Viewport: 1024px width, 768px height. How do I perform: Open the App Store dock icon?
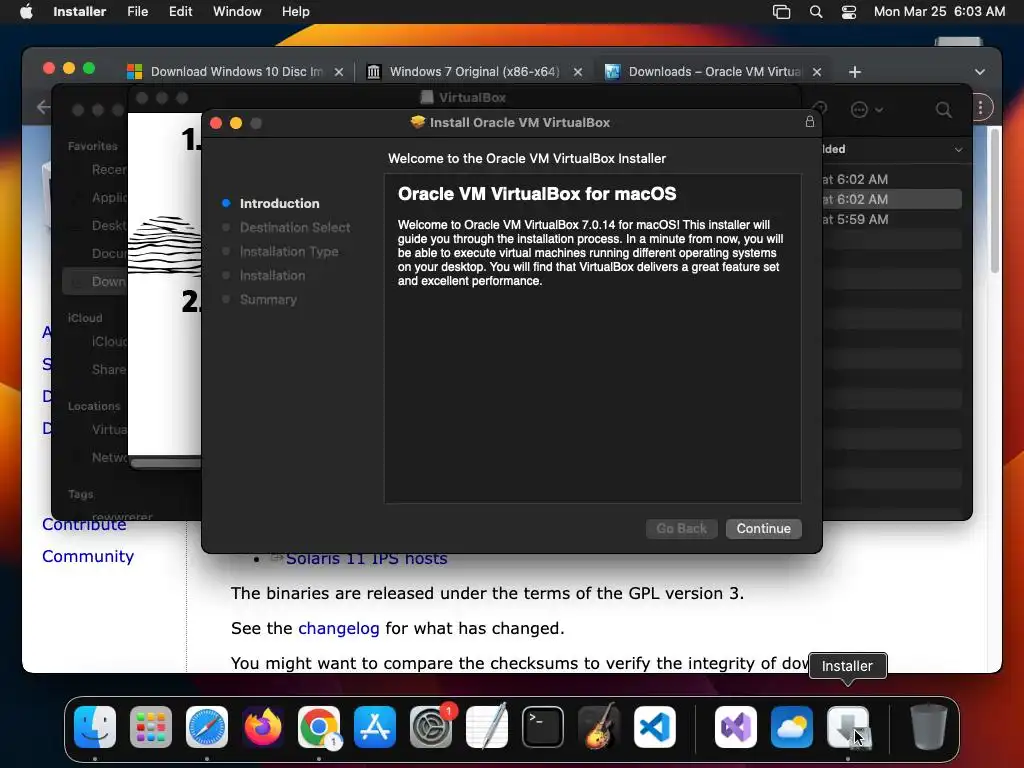(x=375, y=727)
